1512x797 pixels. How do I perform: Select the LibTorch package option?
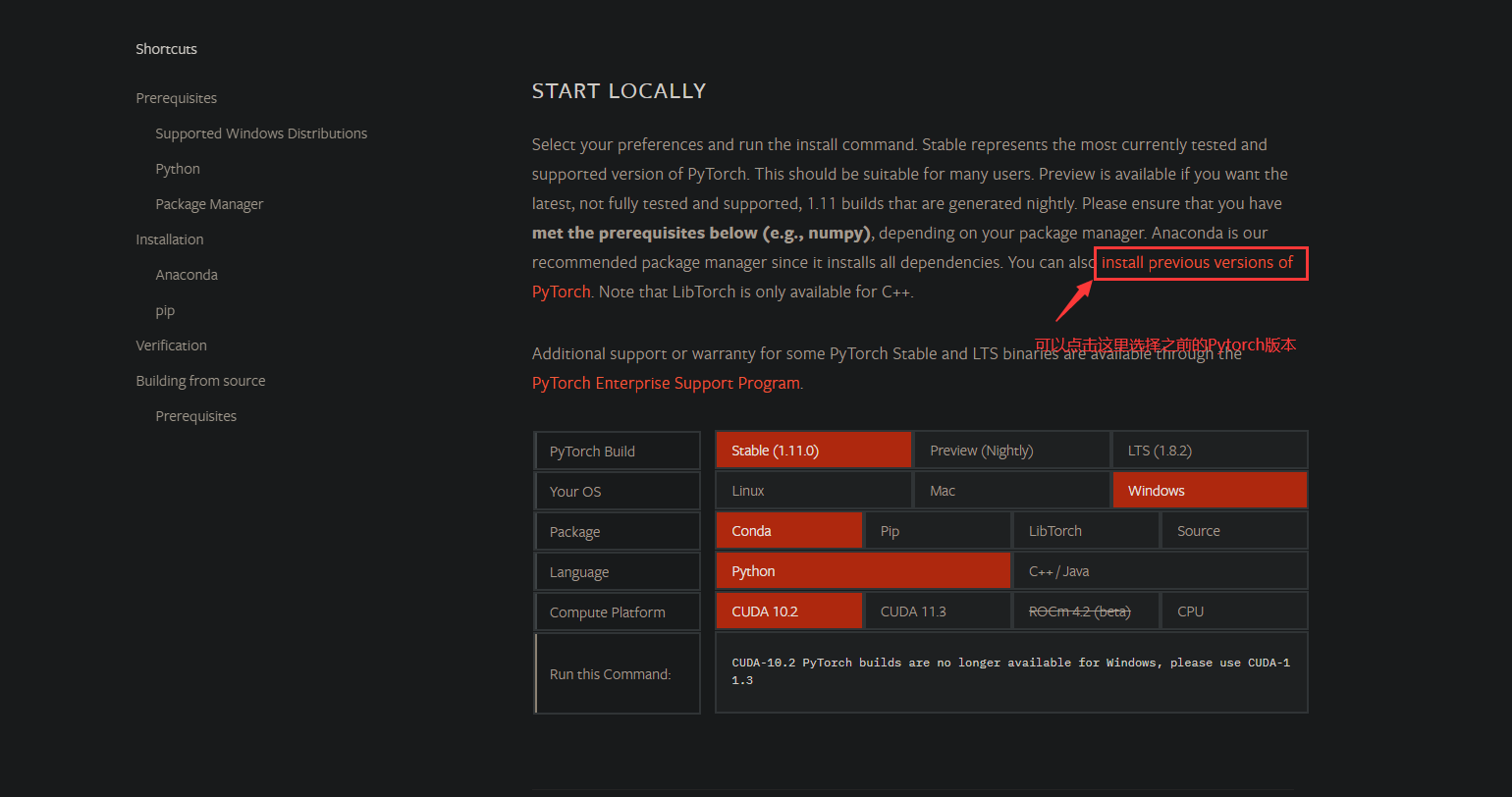click(1086, 531)
